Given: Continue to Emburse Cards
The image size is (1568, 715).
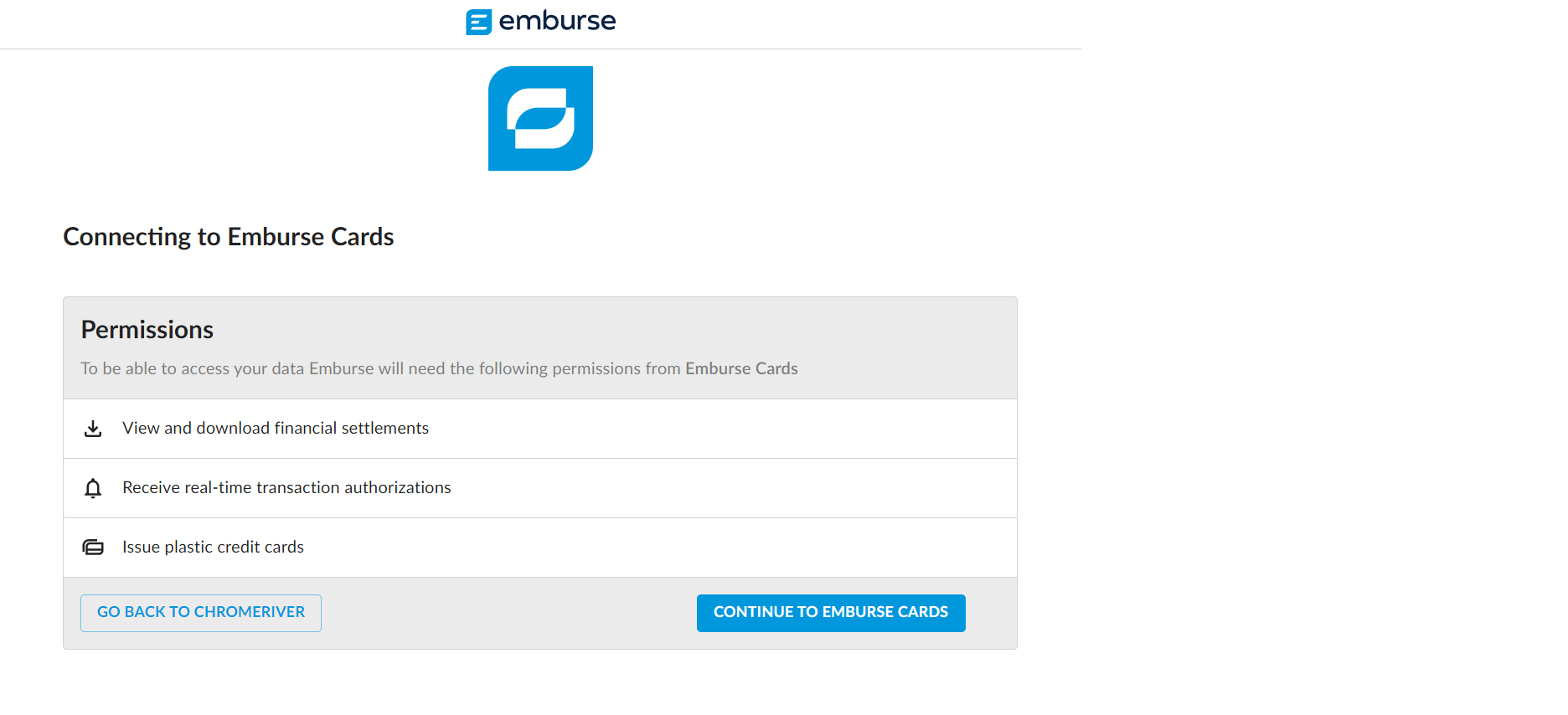Looking at the screenshot, I should tap(831, 613).
